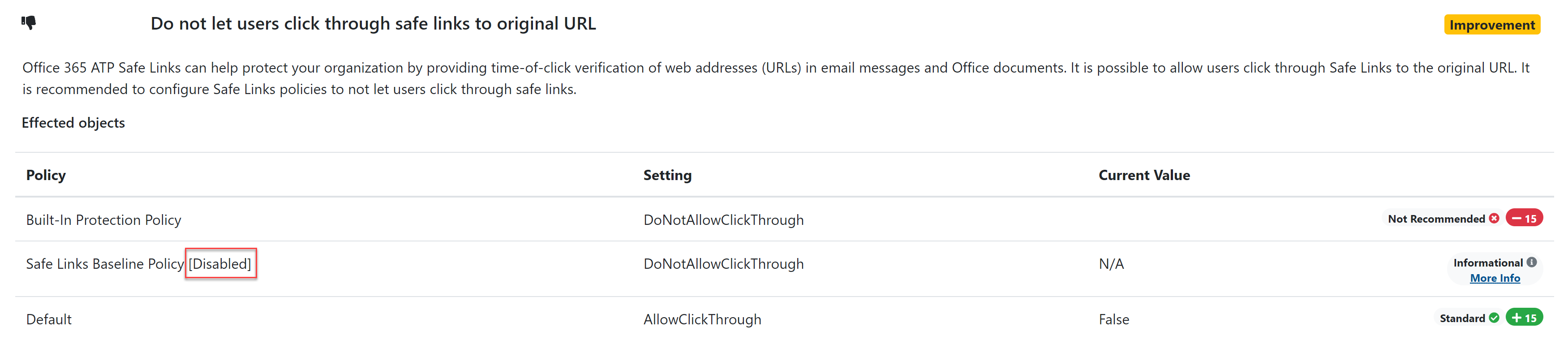Click the Standard status pill
Screen dimensions: 1568x353
pyautogui.click(x=1467, y=317)
